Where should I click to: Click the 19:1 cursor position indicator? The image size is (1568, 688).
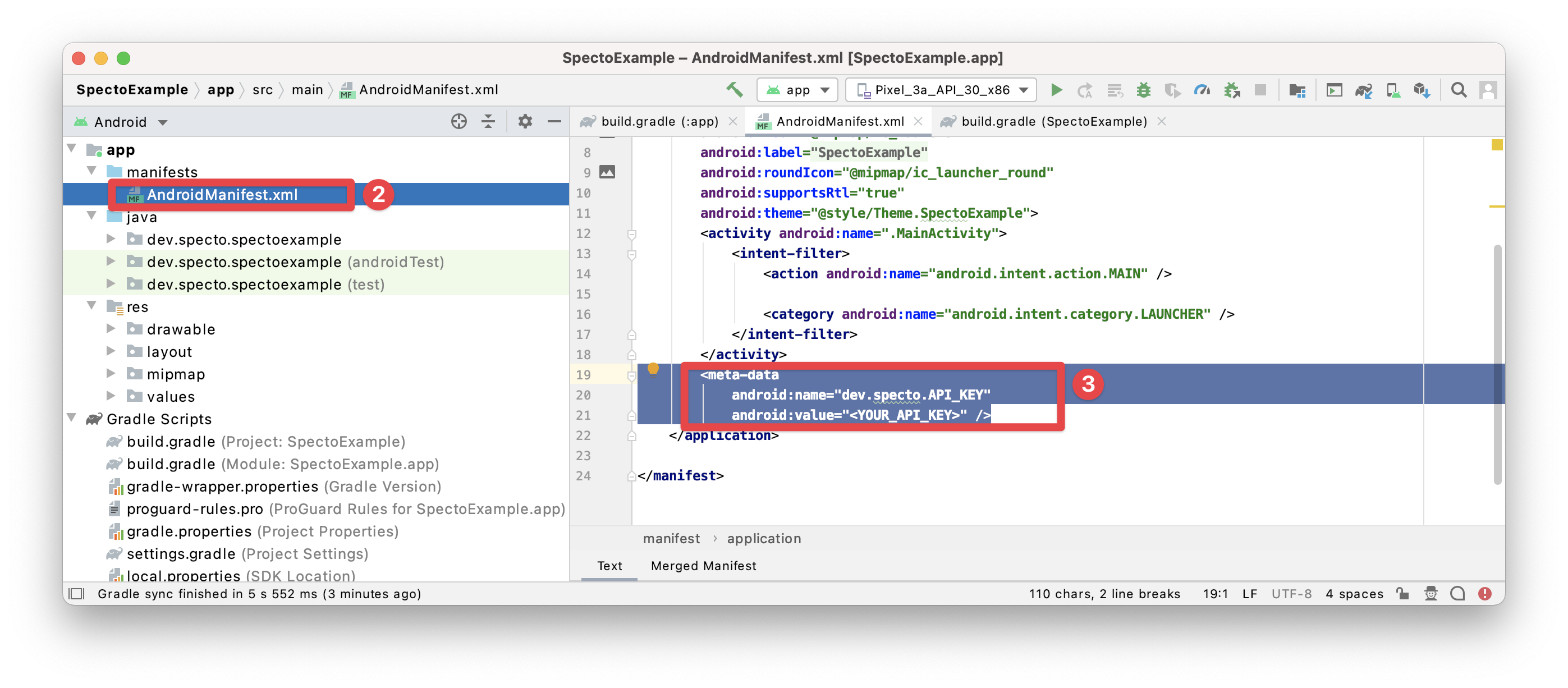click(1215, 594)
